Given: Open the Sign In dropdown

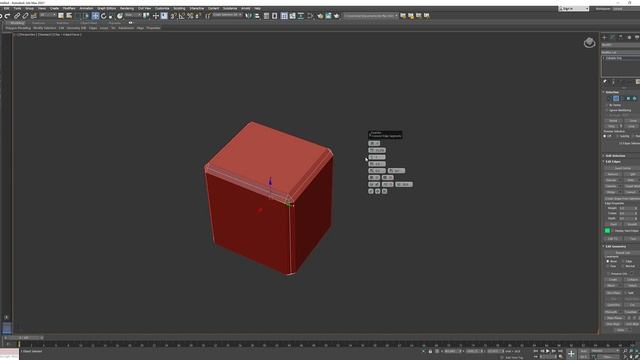Looking at the screenshot, I should tap(573, 9).
